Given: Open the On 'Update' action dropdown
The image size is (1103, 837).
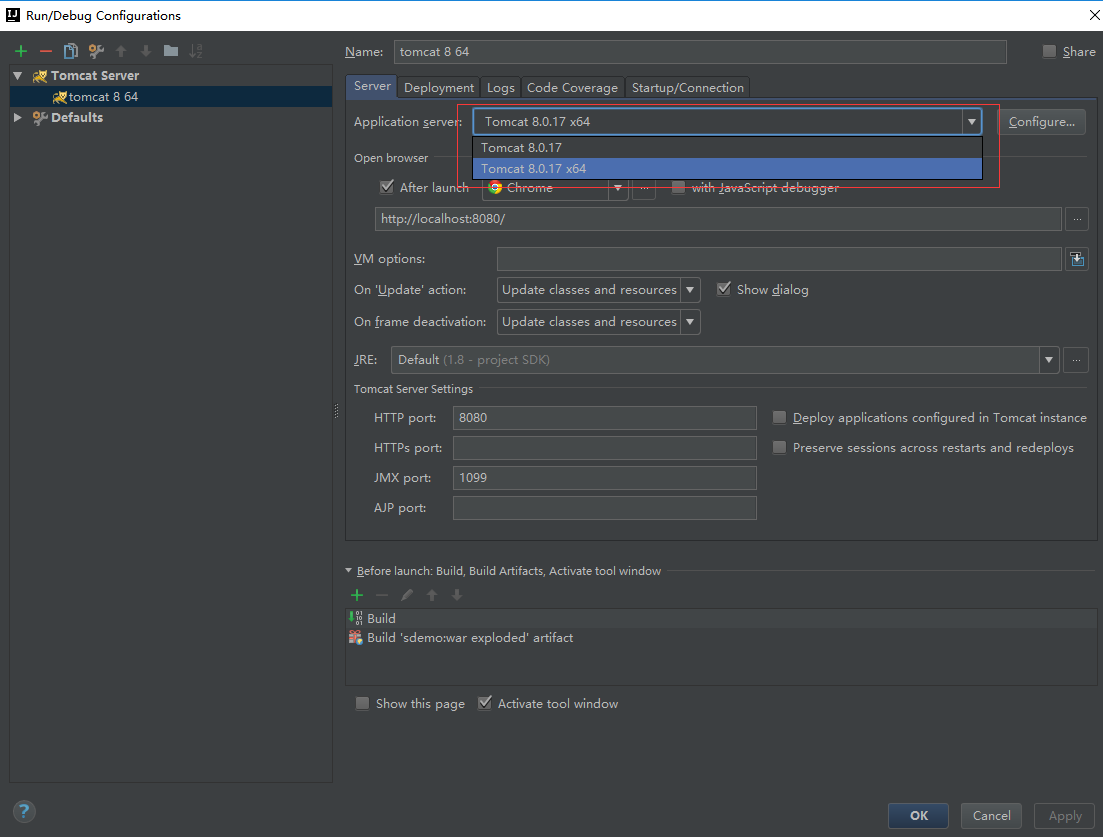Looking at the screenshot, I should [599, 290].
